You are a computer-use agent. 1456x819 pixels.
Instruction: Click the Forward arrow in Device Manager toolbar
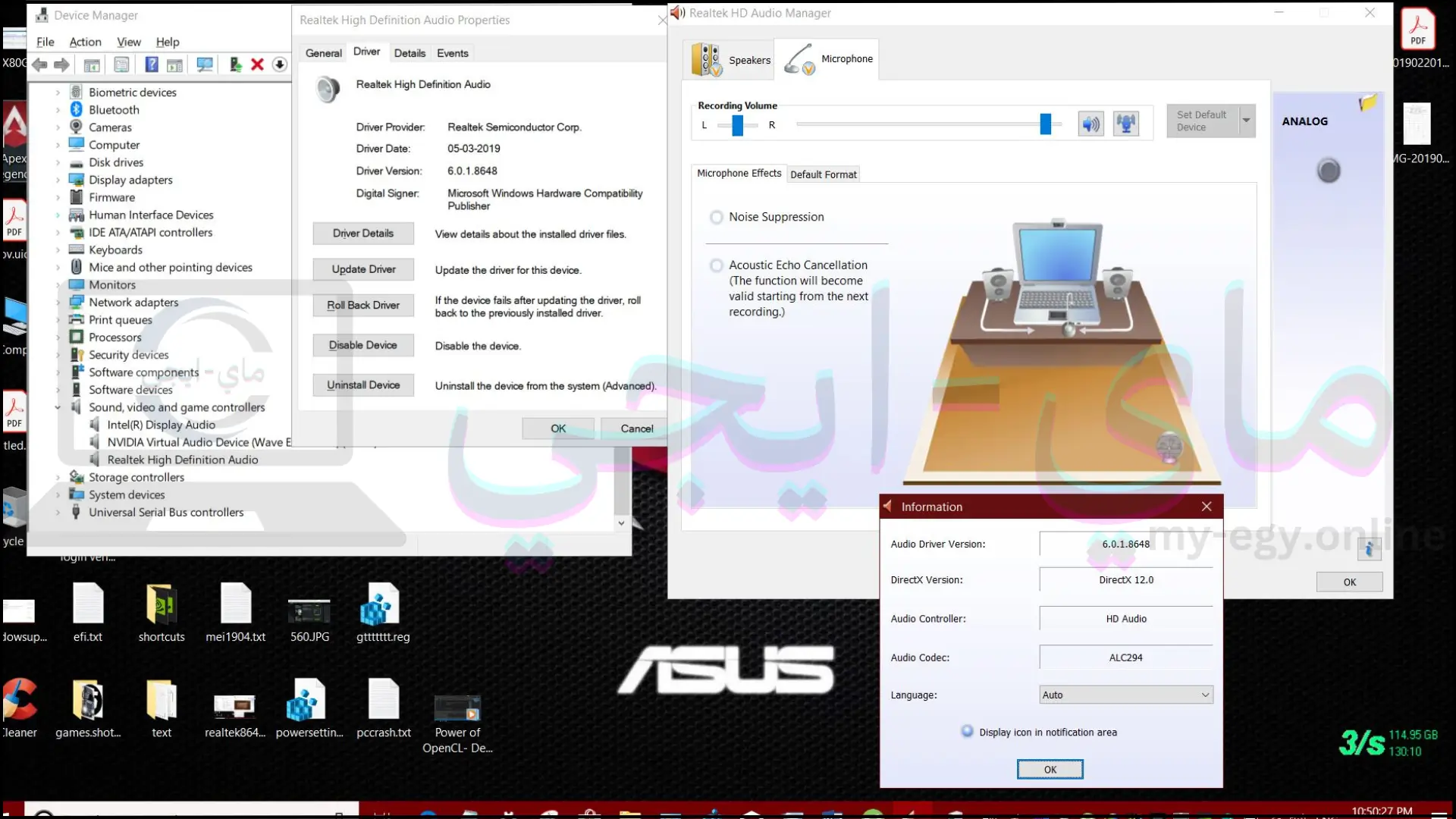coord(62,65)
